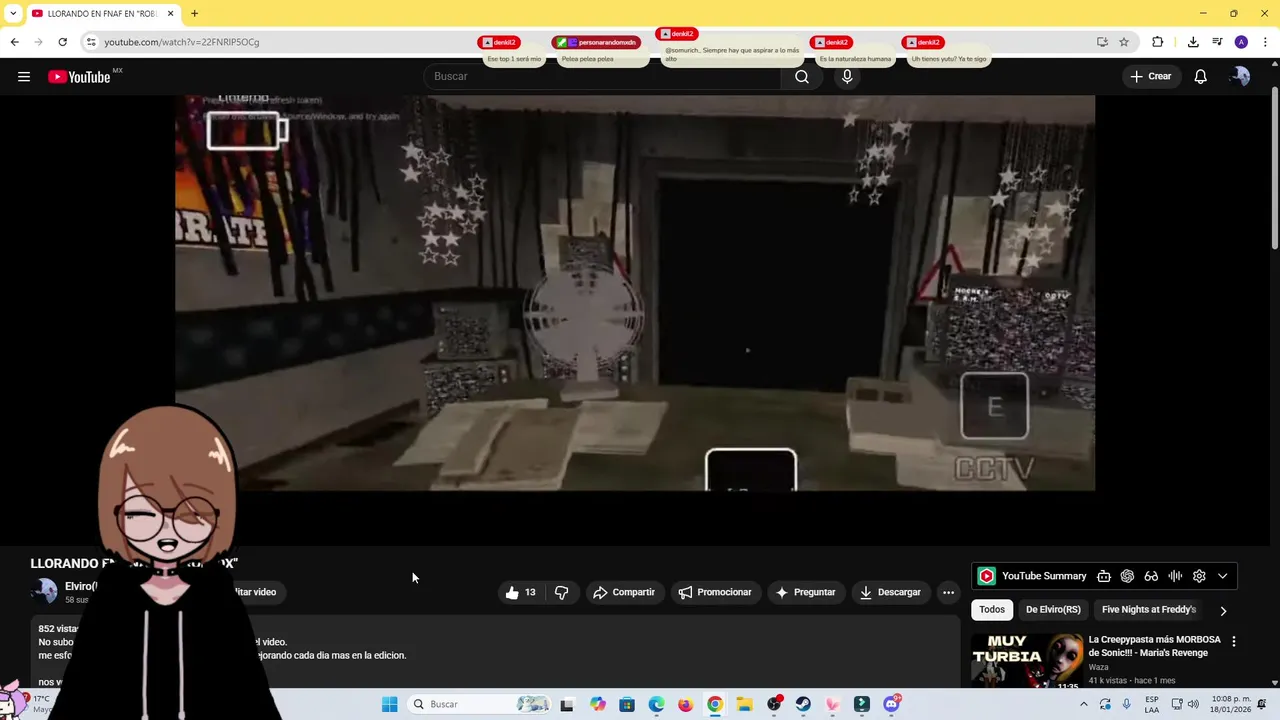The height and width of the screenshot is (720, 1280).
Task: Open the robot AI icon in YouTube Summary
Action: (x=1103, y=576)
